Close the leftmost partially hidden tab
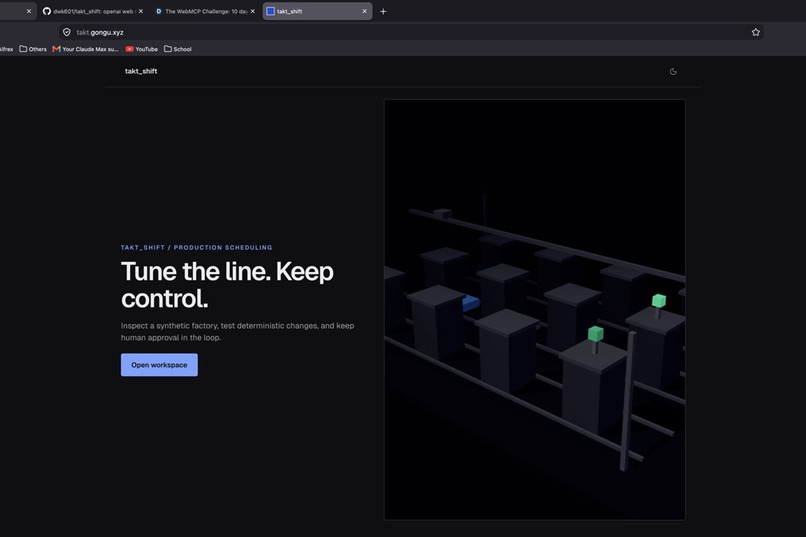 29,11
